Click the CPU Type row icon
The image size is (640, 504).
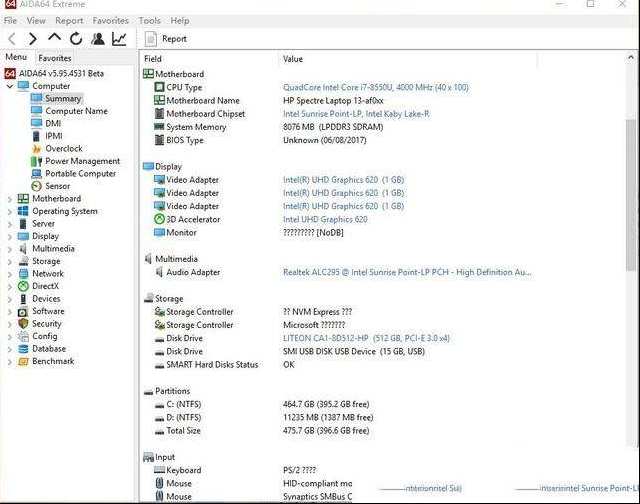pos(159,87)
